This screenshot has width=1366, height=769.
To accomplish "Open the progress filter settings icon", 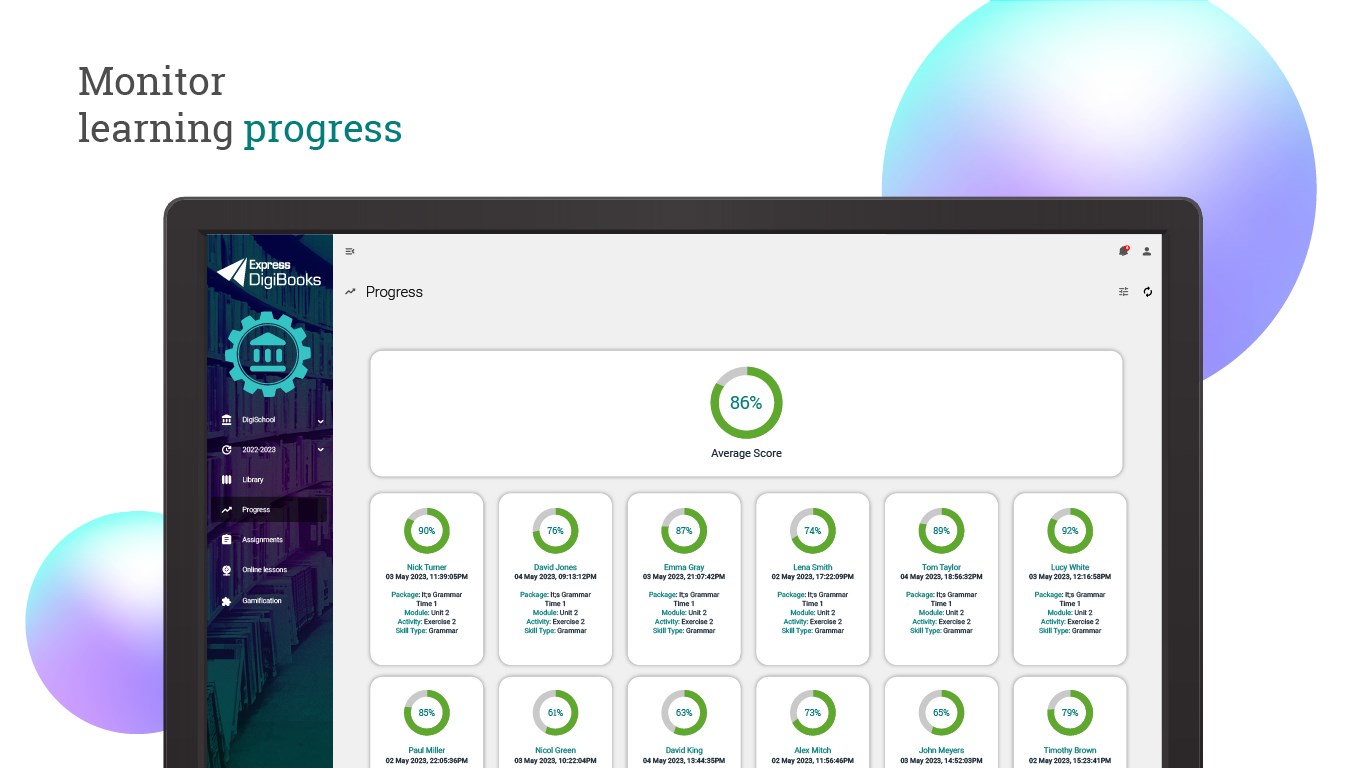I will 1123,292.
